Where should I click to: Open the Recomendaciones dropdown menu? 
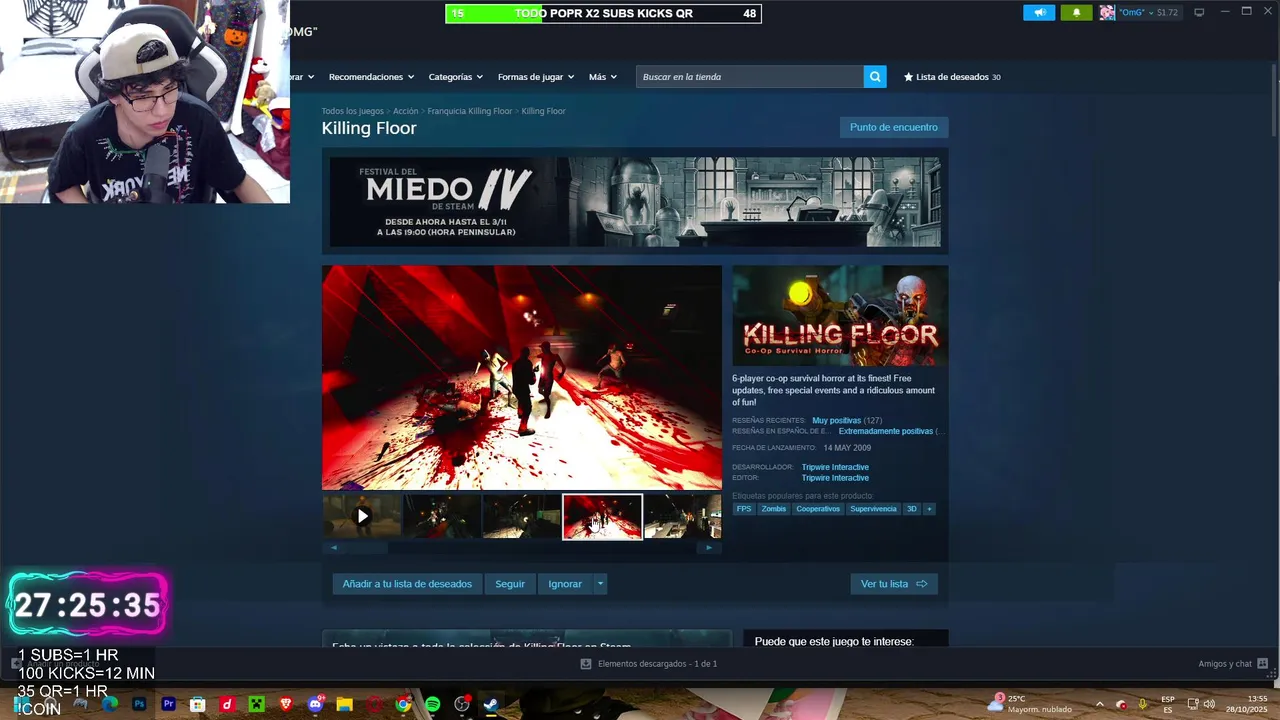coord(371,77)
